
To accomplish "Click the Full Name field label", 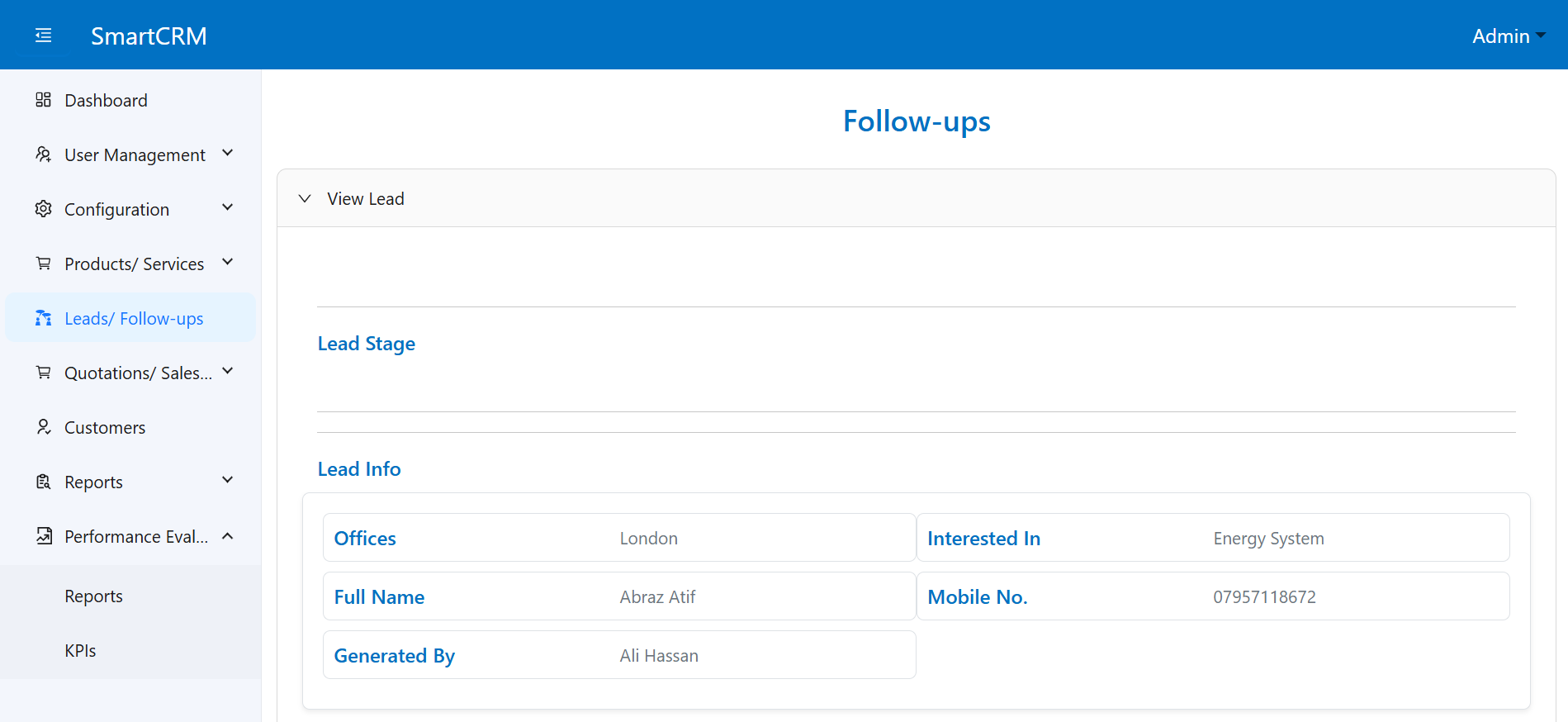I will click(x=379, y=597).
